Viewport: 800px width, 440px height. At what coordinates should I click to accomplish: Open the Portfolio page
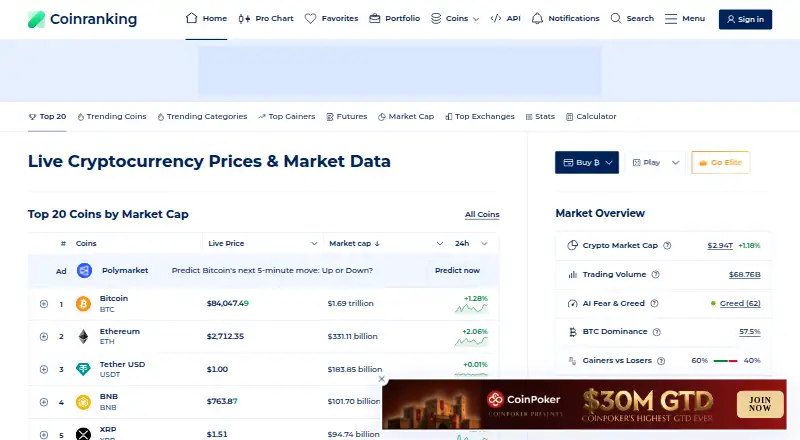394,18
